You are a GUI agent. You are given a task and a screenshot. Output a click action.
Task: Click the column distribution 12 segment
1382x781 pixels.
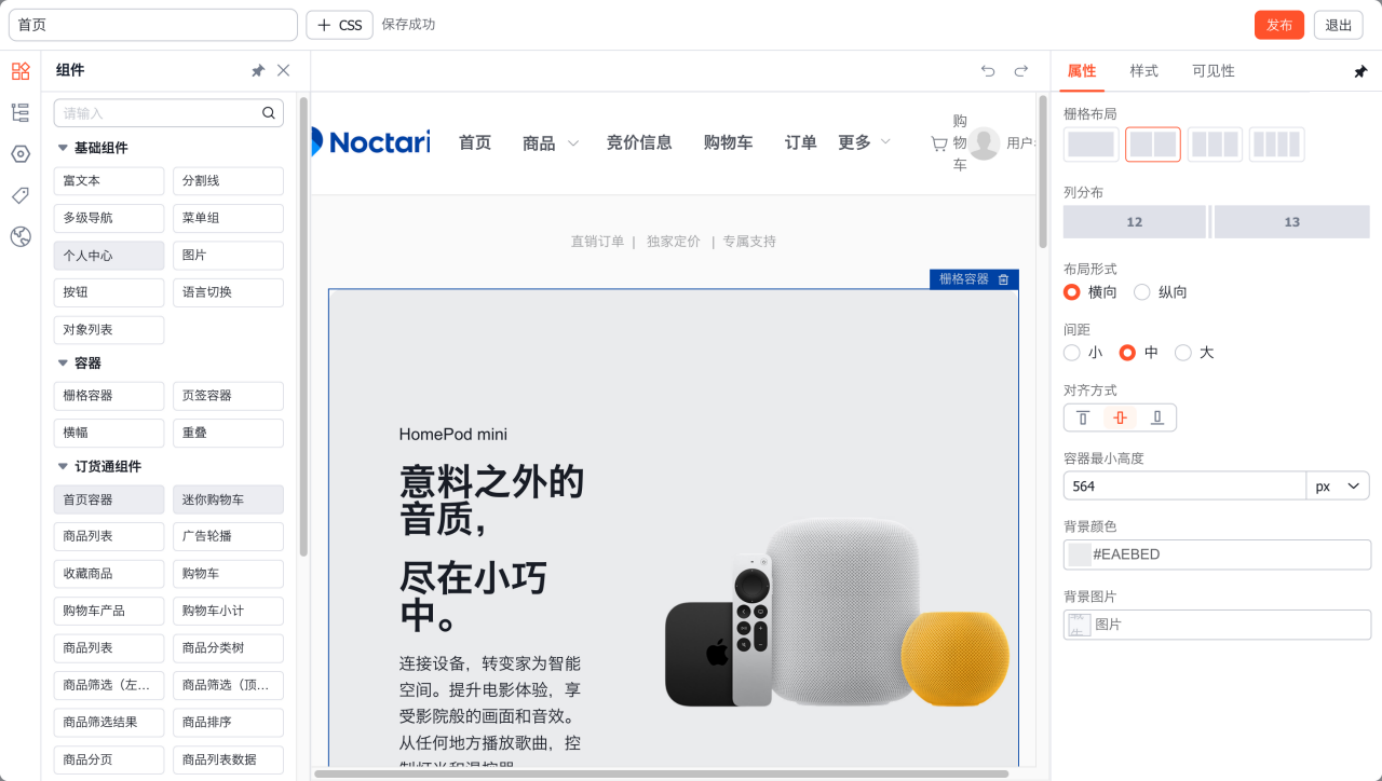pos(1134,222)
